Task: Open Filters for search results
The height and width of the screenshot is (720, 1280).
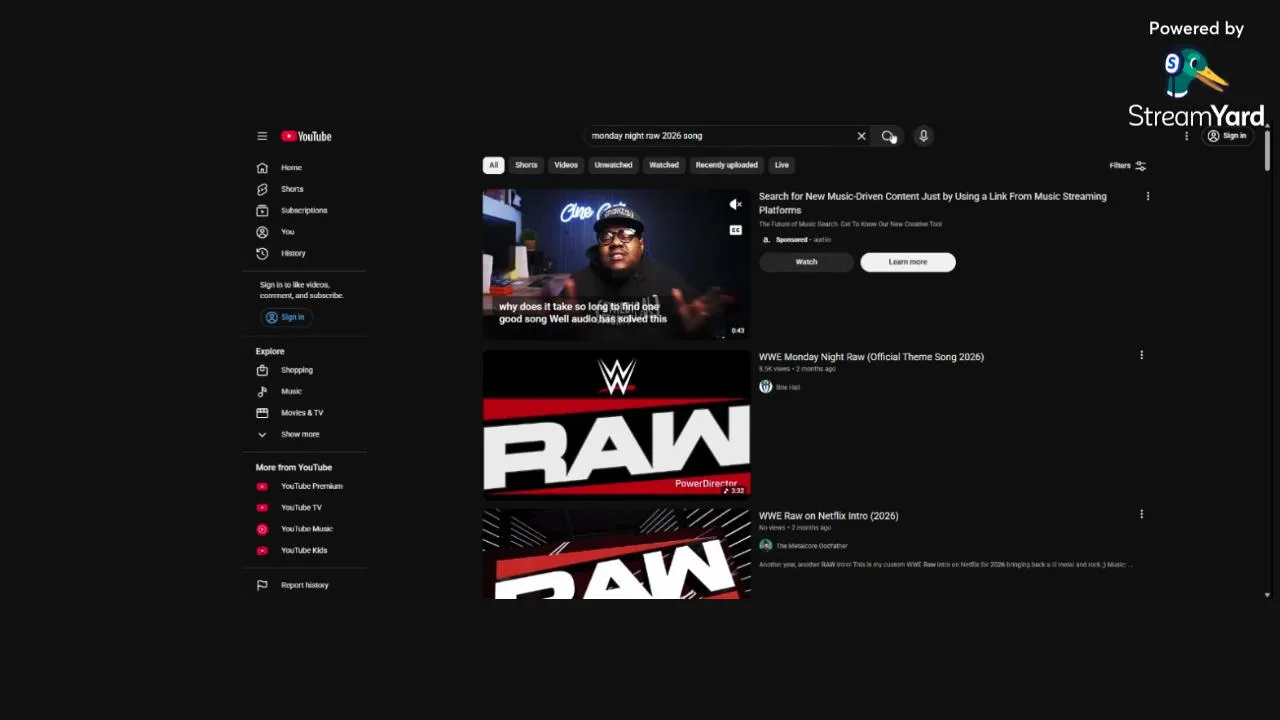Action: click(x=1128, y=166)
